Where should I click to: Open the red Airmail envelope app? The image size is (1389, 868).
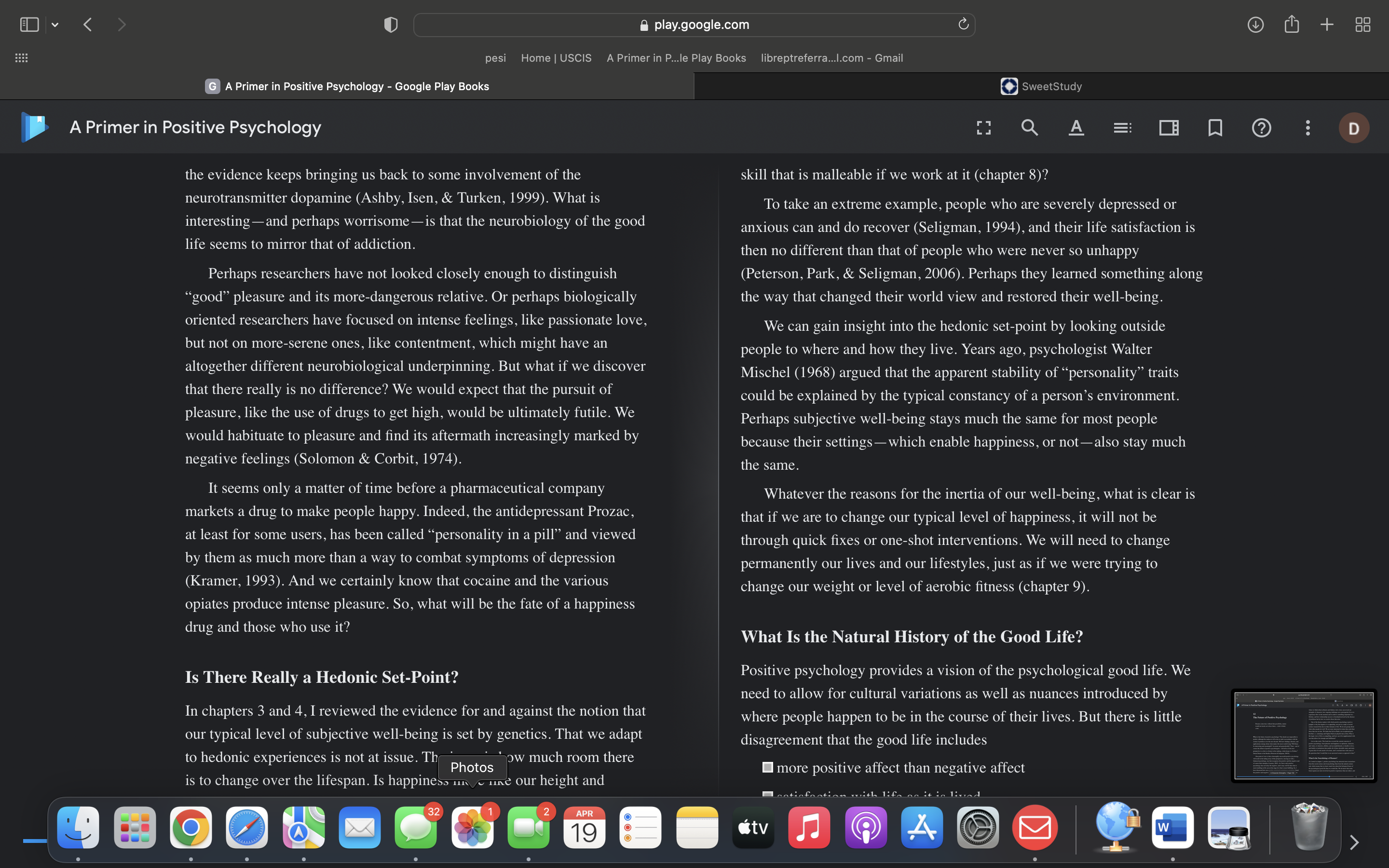[x=1035, y=828]
